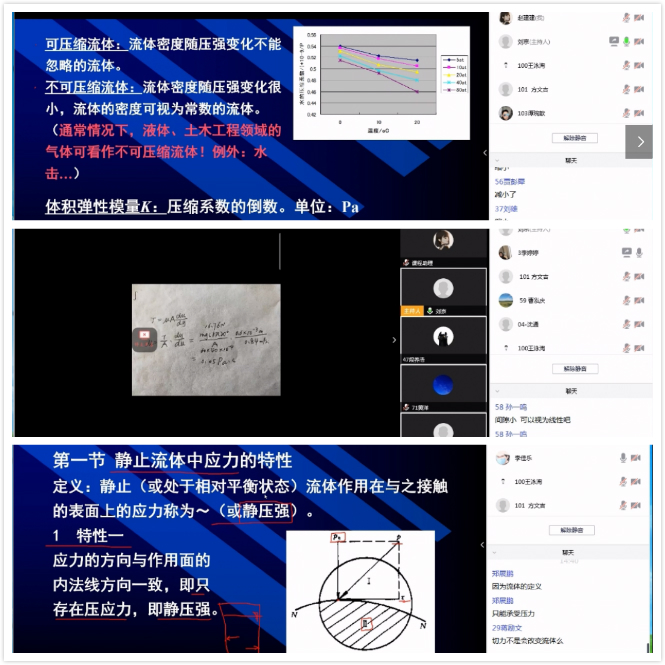The width and height of the screenshot is (665, 665).
Task: Collapse side panel using arrow beside 静止流体 slide
Action: 482,545
